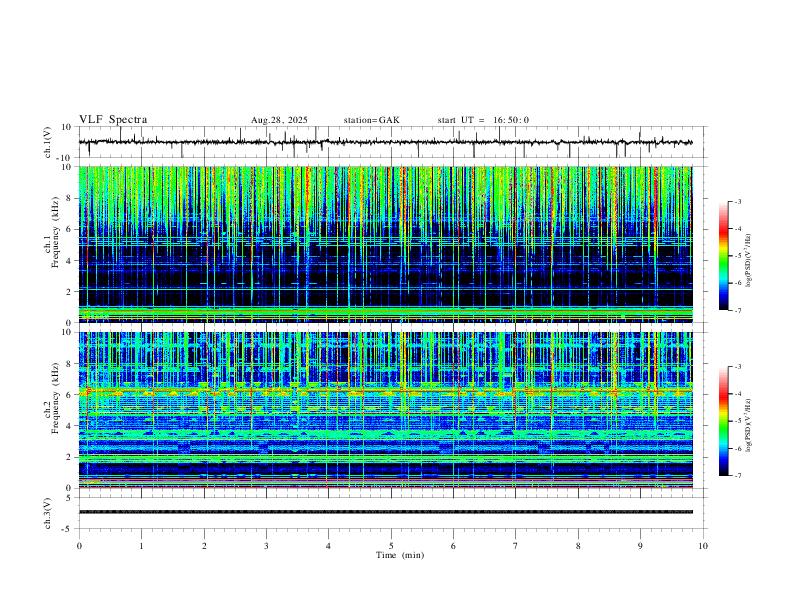Click the ch.2 colorbar "log(PSD)(V²/Hz)" label
The height and width of the screenshot is (612, 792).
point(749,426)
